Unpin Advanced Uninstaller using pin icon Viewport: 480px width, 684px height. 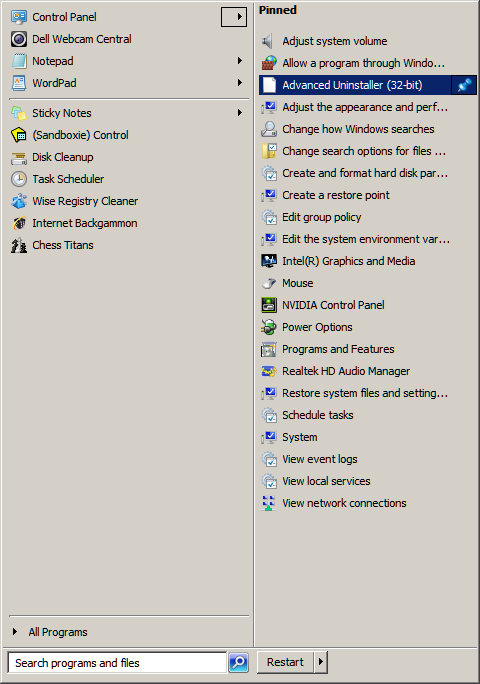[x=464, y=85]
